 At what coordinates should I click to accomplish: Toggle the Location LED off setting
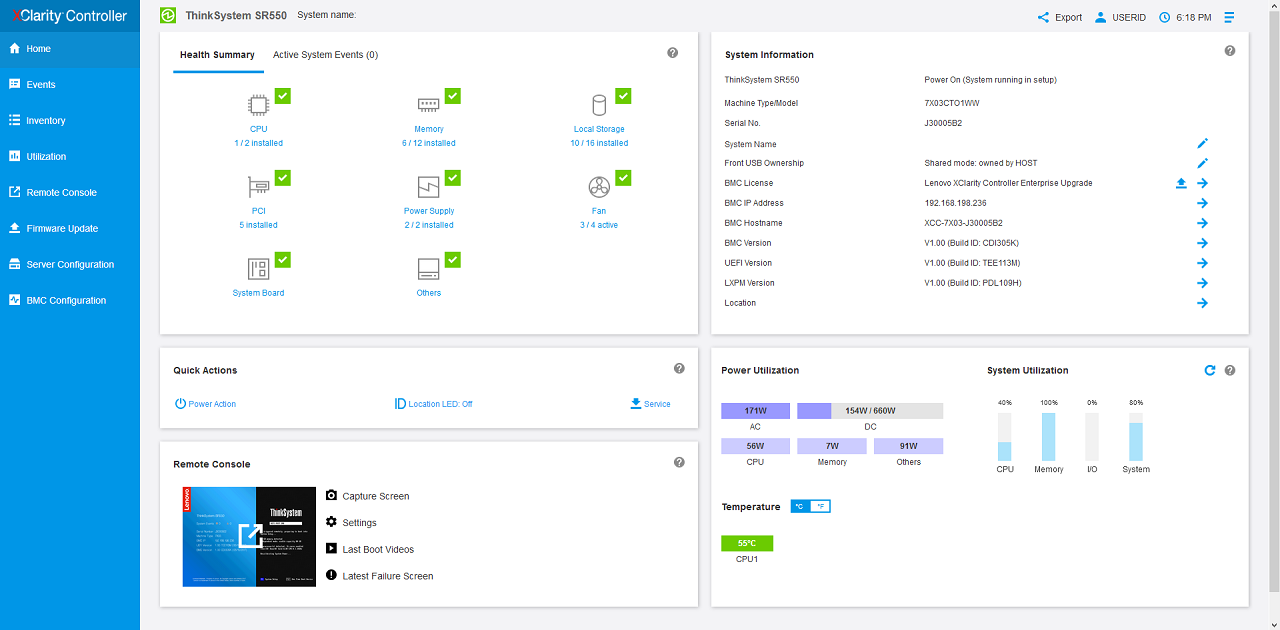434,404
